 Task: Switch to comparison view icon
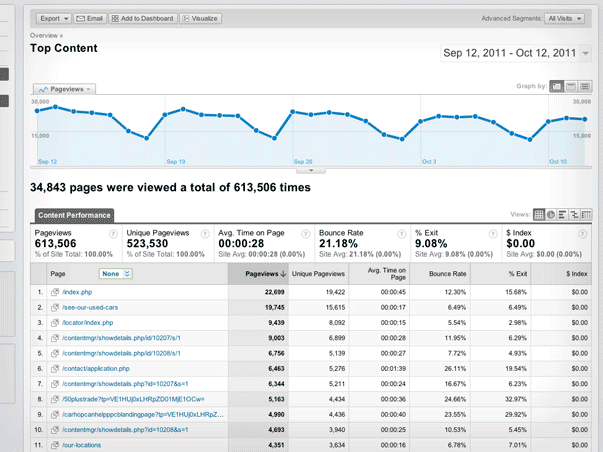point(574,215)
